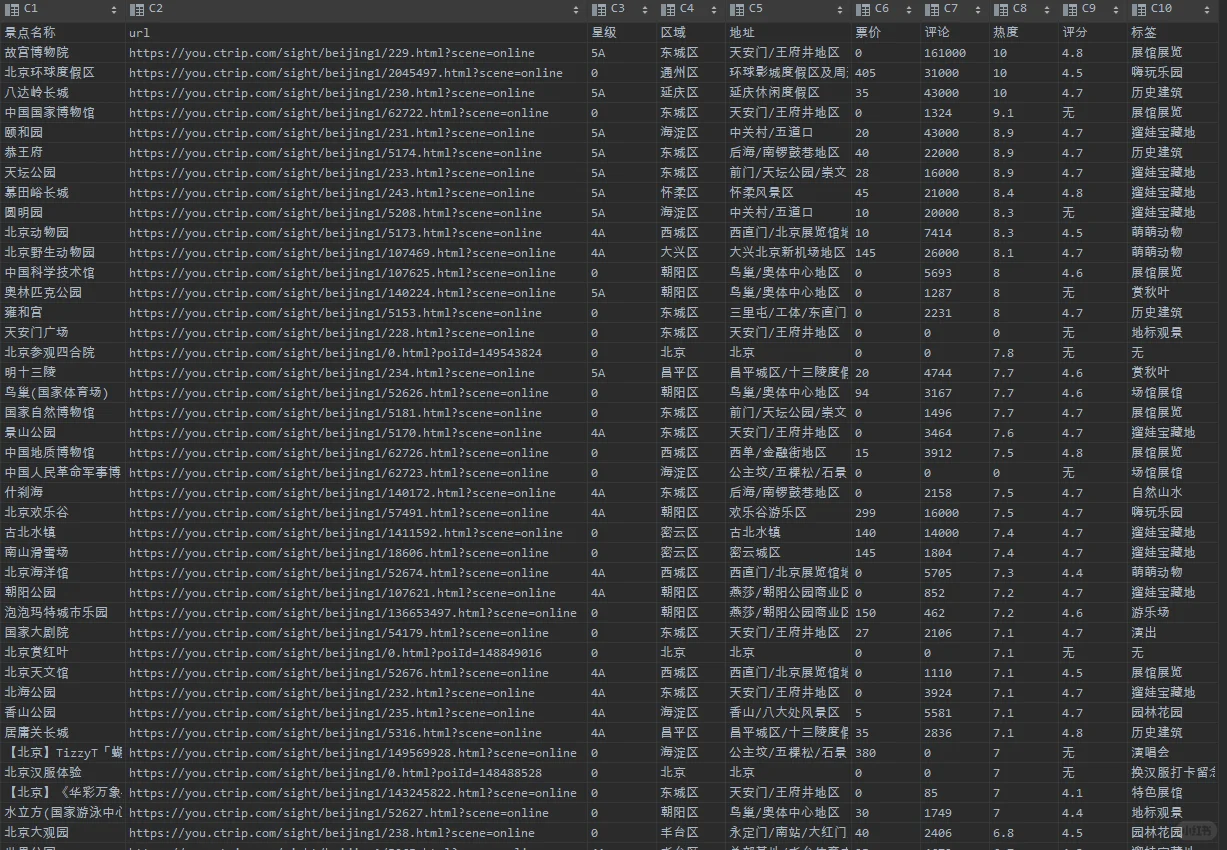This screenshot has width=1227, height=850.
Task: Click the column icon of header C4
Action: pyautogui.click(x=668, y=9)
